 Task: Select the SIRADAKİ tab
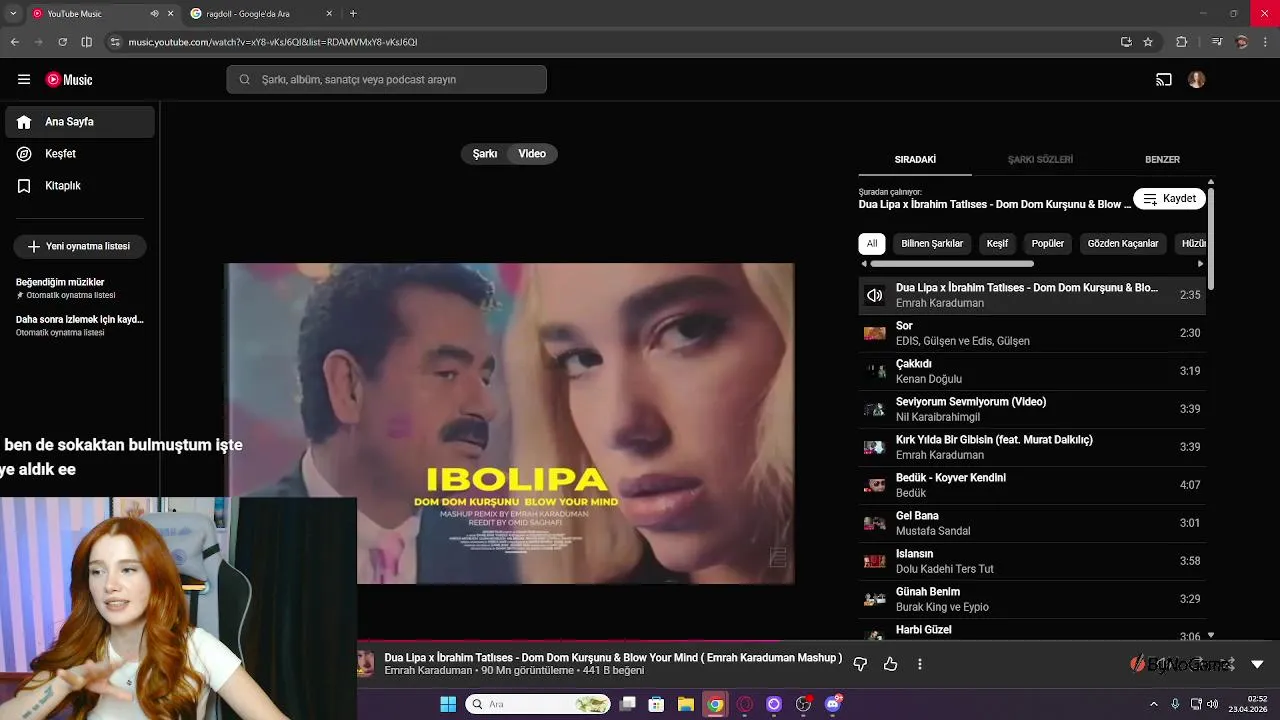click(x=915, y=160)
